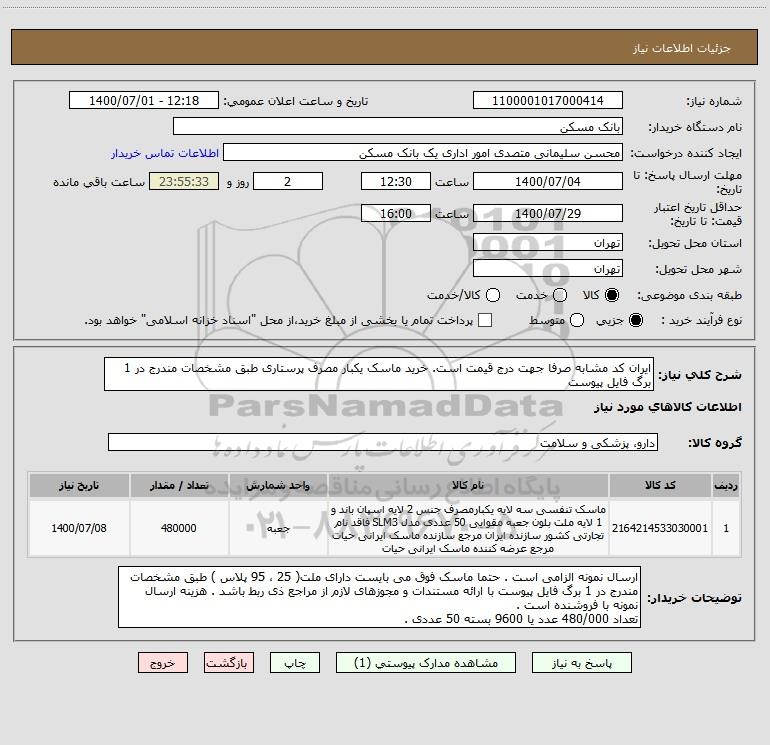770x745 pixels.
Task: Click the unit cell جعبه
Action: click(278, 528)
